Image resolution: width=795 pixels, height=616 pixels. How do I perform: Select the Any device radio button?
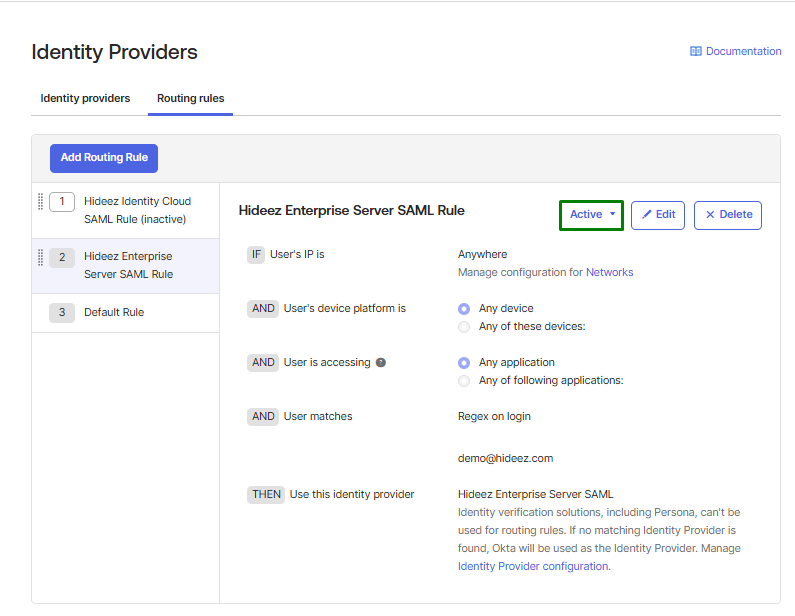click(464, 309)
